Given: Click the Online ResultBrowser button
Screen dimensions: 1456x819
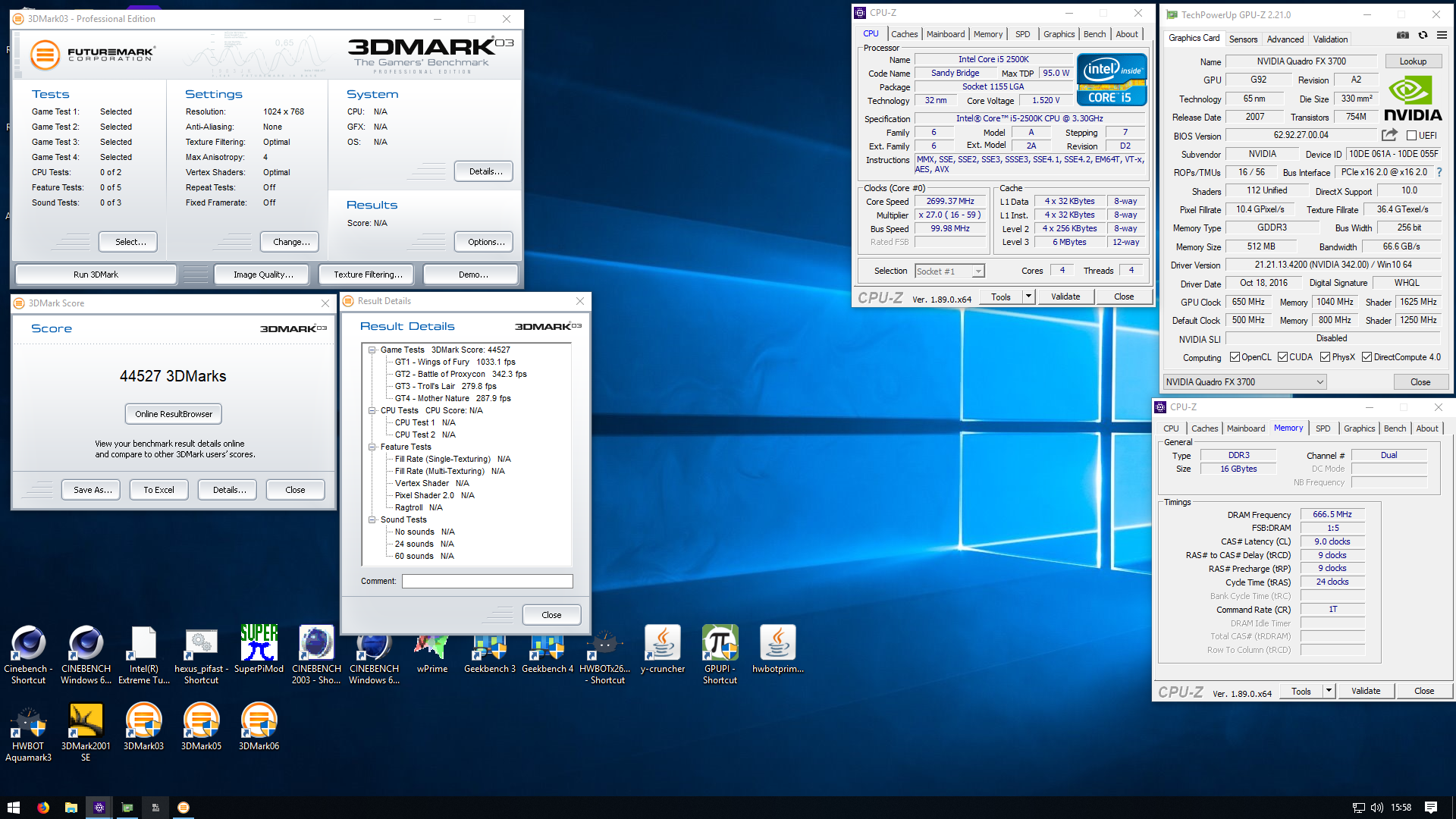Looking at the screenshot, I should pos(174,414).
